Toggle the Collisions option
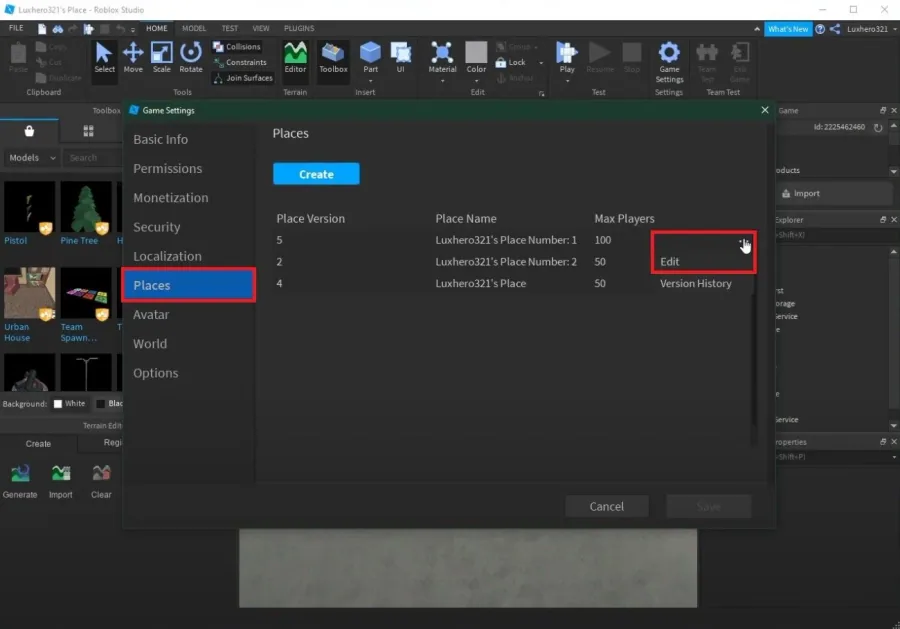The width and height of the screenshot is (900, 629). click(237, 46)
